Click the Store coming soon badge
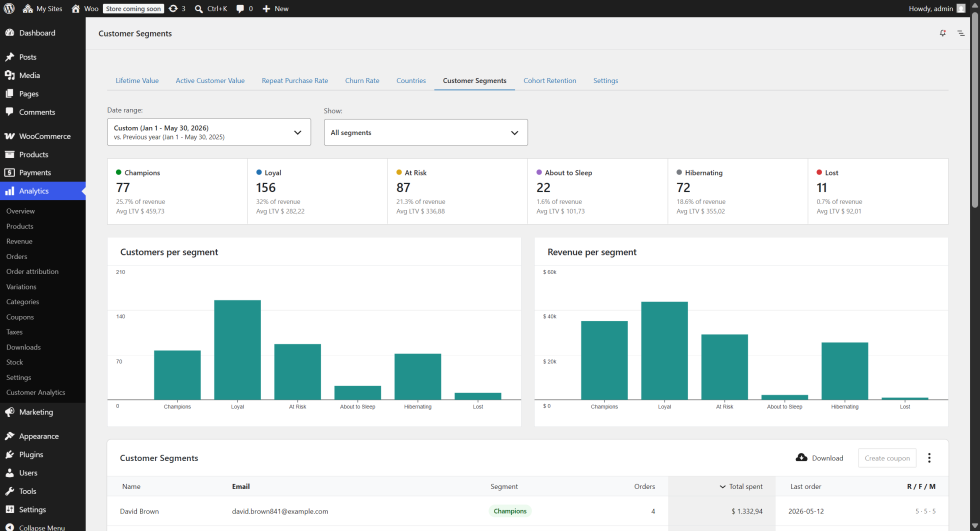This screenshot has height=531, width=980. click(133, 9)
